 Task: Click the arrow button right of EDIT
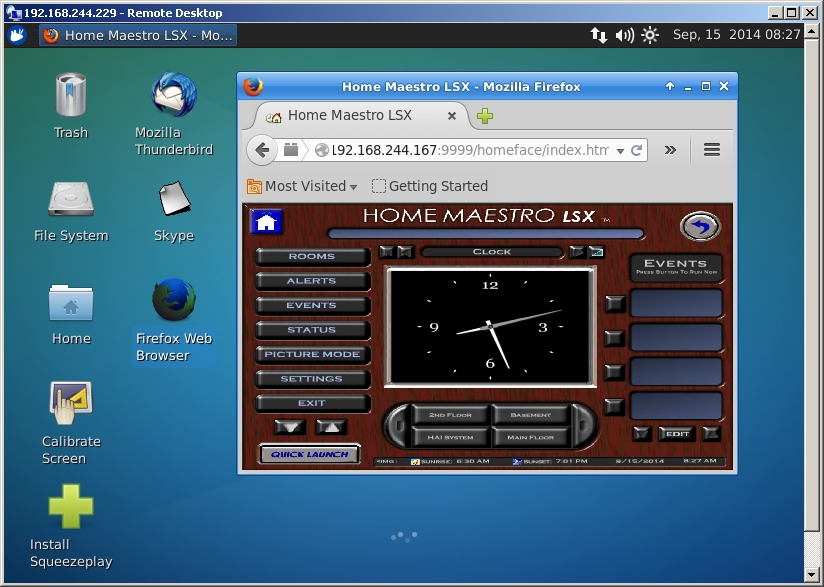[x=712, y=434]
